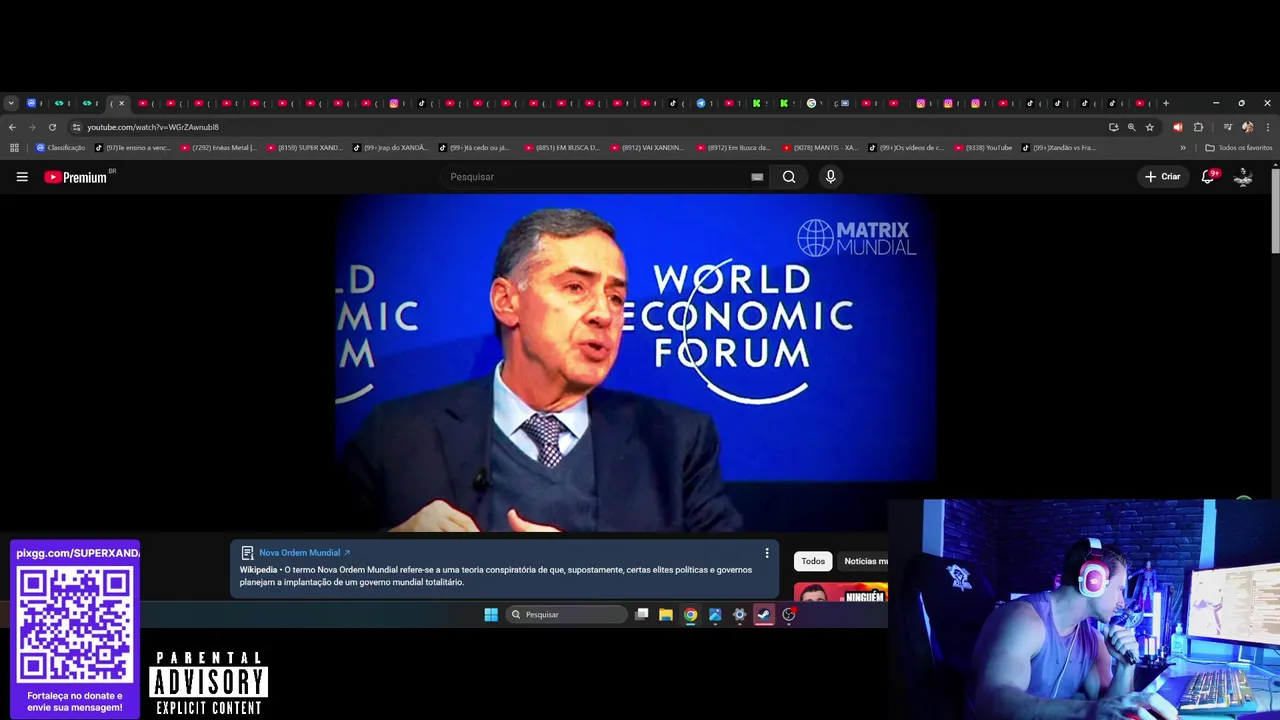
Task: Go back with the browser back arrow
Action: 12,127
